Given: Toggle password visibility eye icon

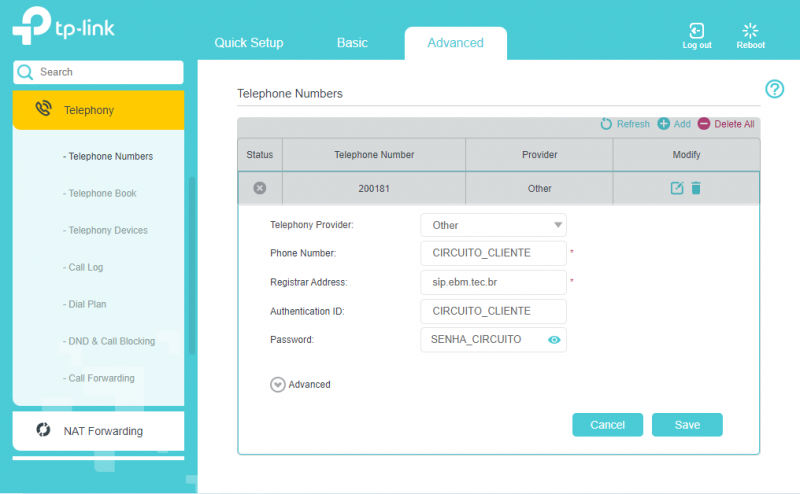Looking at the screenshot, I should click(x=554, y=340).
